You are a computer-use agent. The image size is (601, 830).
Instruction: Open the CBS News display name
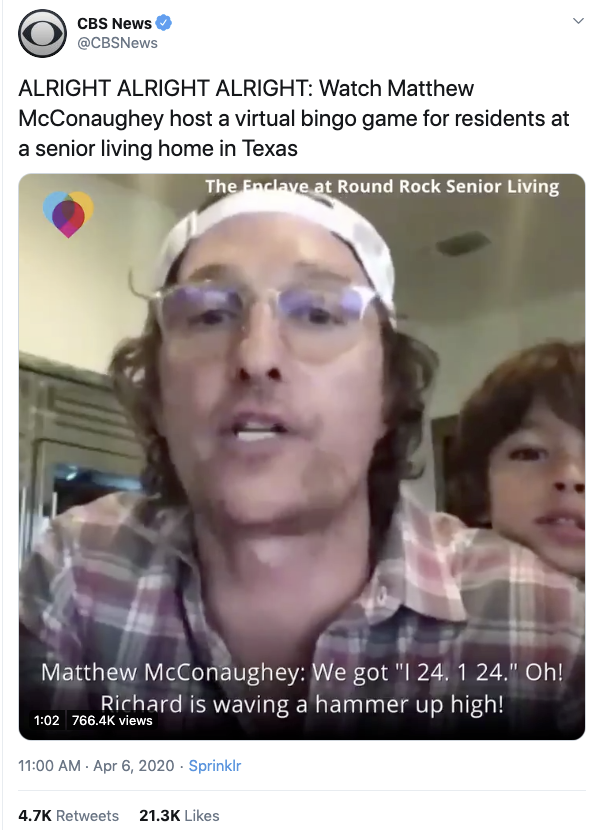tap(114, 23)
